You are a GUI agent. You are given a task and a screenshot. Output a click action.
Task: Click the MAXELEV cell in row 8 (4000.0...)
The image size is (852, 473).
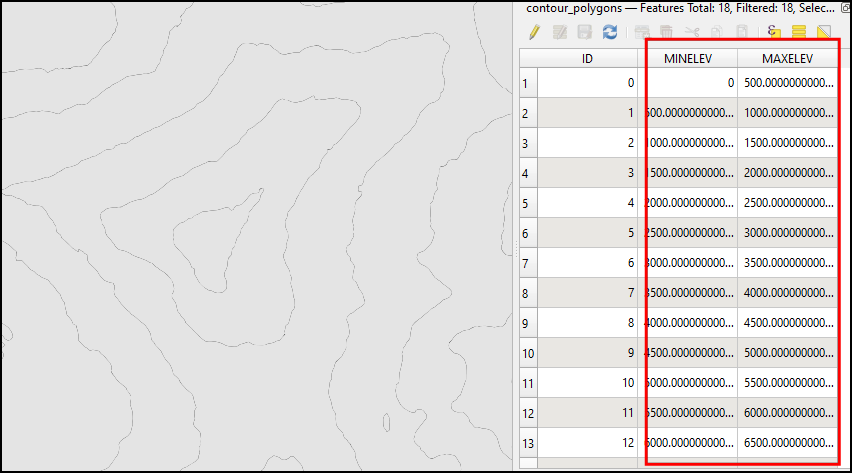coord(787,293)
